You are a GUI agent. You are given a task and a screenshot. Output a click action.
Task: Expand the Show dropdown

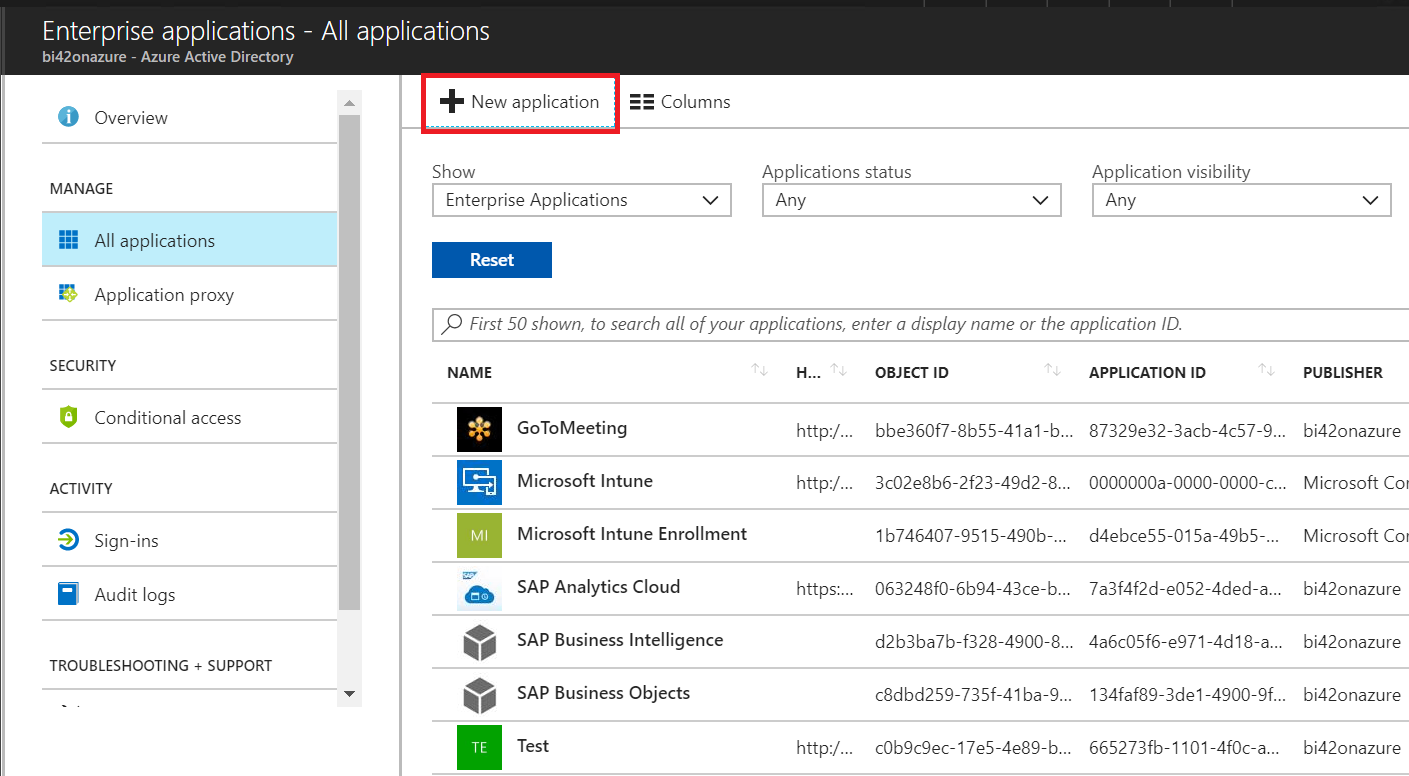pos(581,200)
